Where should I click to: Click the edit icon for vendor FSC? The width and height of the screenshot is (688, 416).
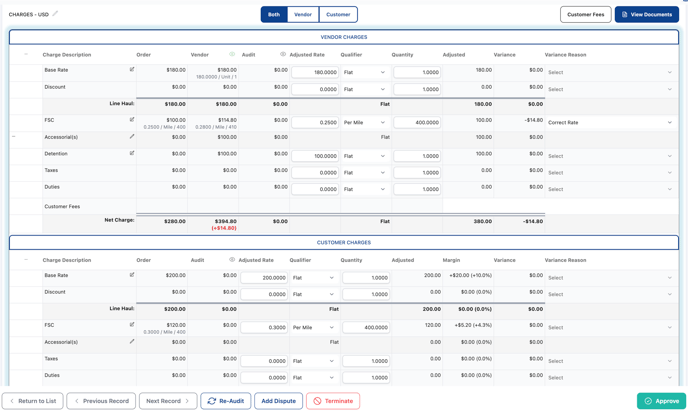coord(132,120)
